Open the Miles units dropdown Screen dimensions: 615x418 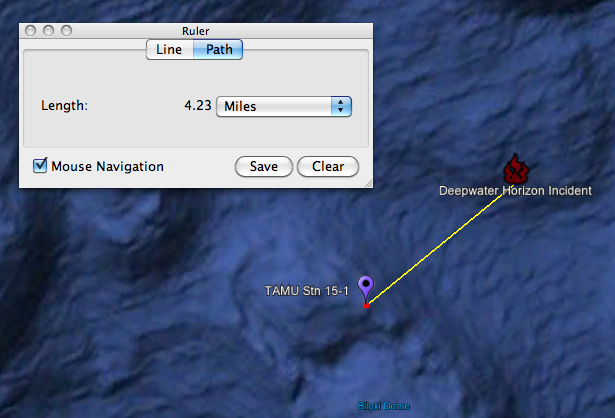[x=284, y=106]
